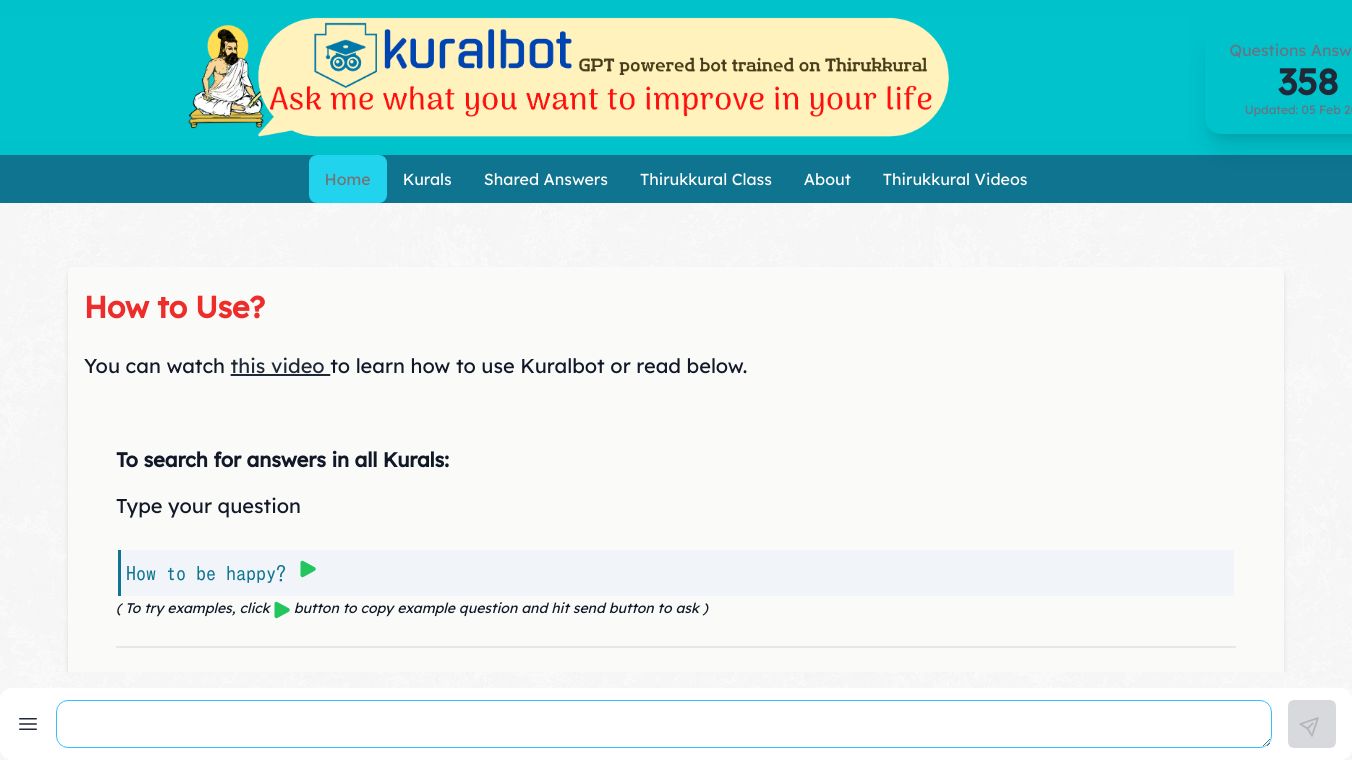This screenshot has width=1352, height=760.
Task: Click the kuralbot wordmark title
Action: pyautogui.click(x=477, y=50)
